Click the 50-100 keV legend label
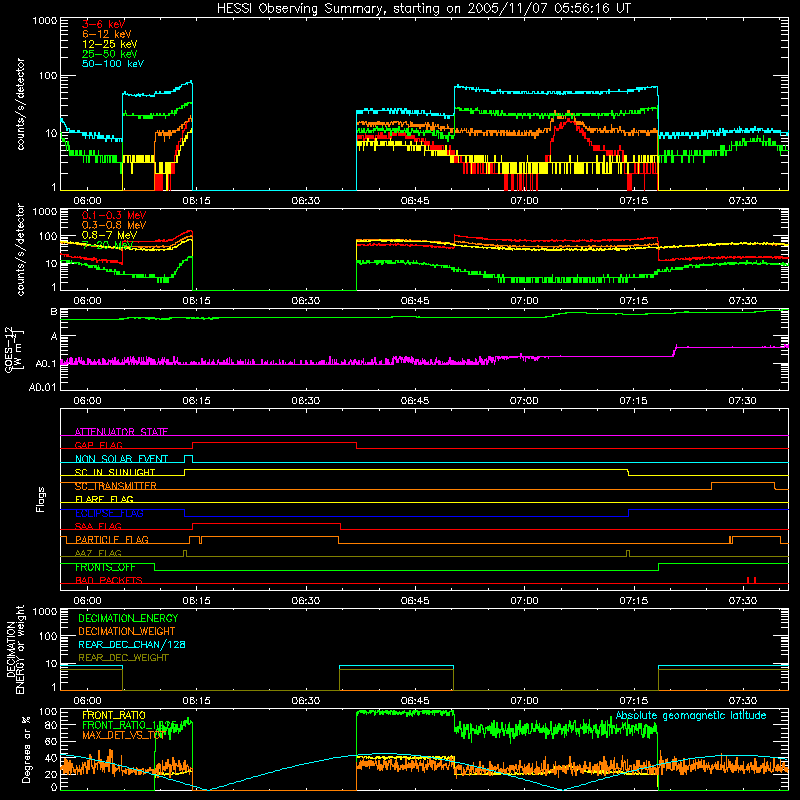The width and height of the screenshot is (800, 800). pyautogui.click(x=113, y=64)
